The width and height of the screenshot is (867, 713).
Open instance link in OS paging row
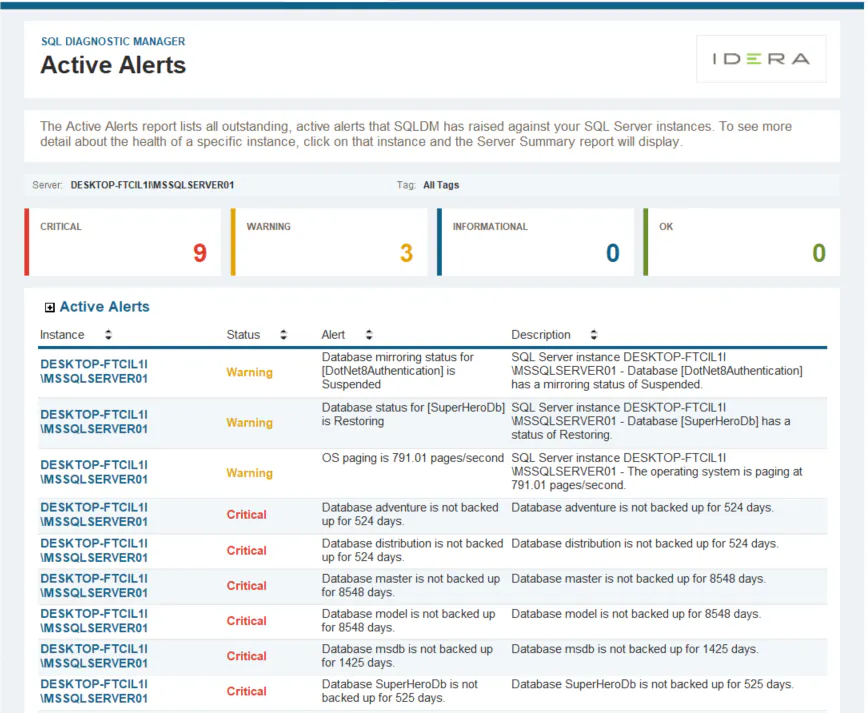coord(94,472)
